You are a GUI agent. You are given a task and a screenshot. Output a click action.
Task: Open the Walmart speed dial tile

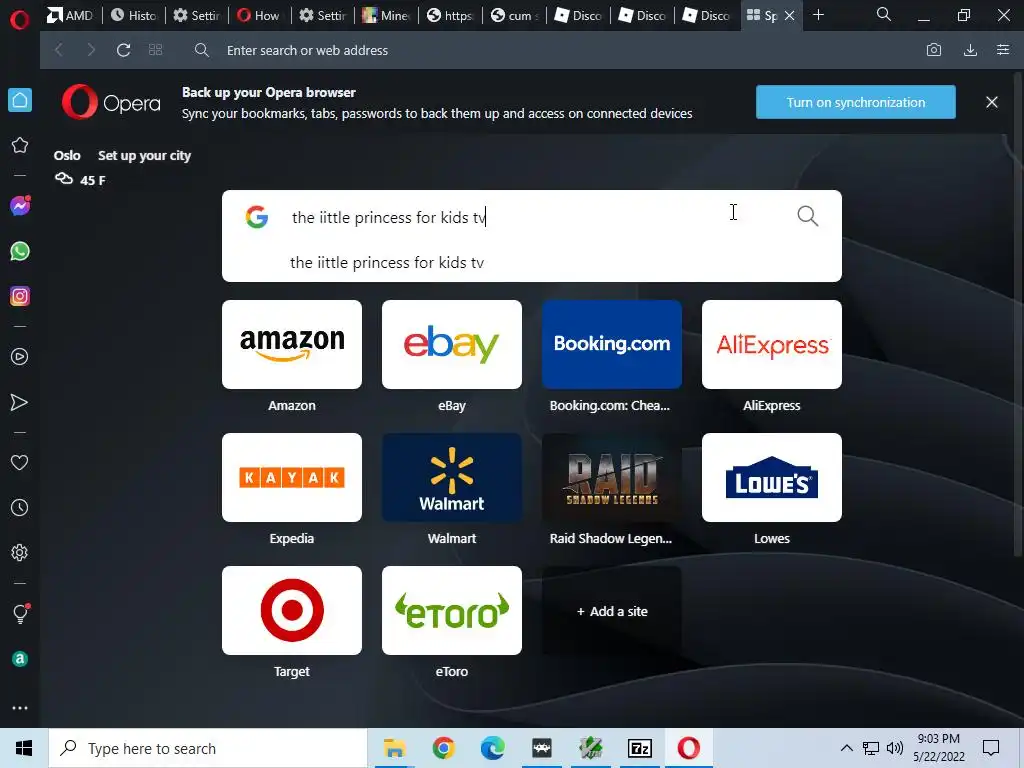pyautogui.click(x=452, y=477)
